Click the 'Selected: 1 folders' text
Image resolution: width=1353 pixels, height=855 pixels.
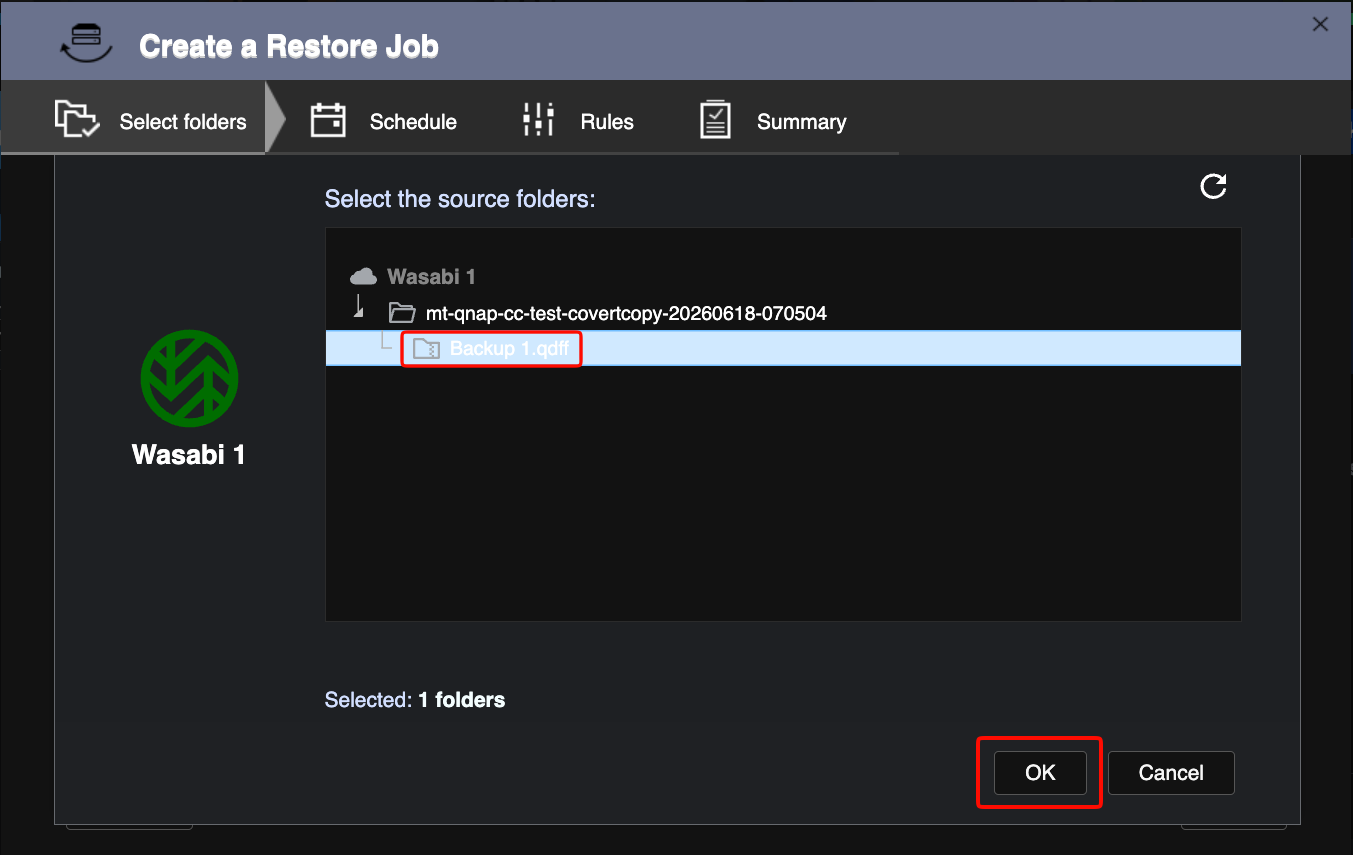point(415,700)
